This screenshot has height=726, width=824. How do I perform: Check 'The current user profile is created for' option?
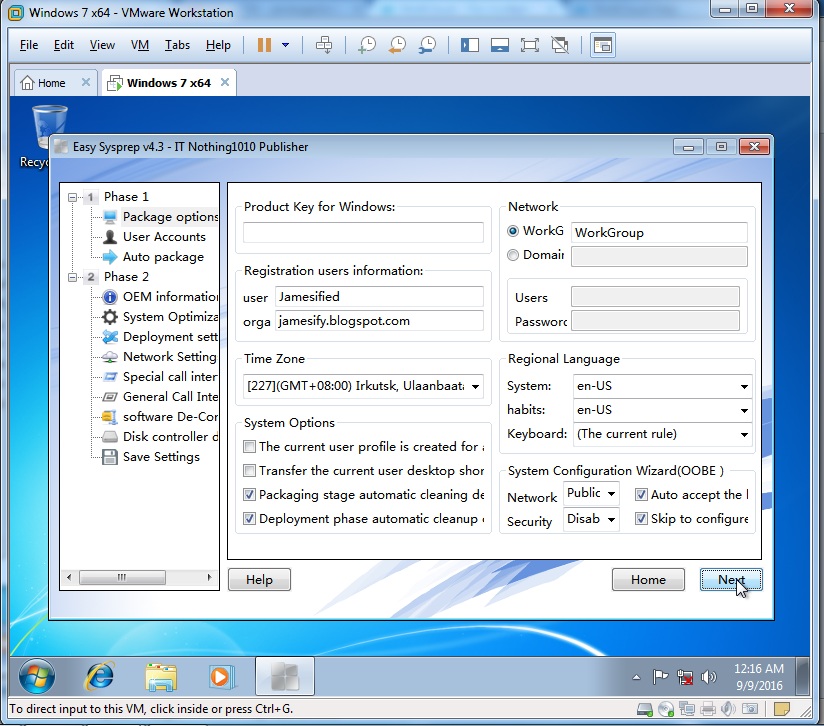(250, 447)
